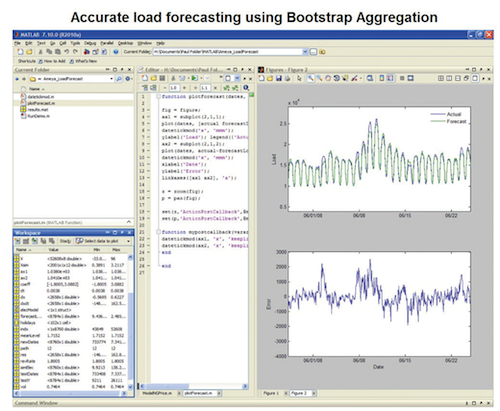Print the figure using printer icon

pyautogui.click(x=287, y=78)
